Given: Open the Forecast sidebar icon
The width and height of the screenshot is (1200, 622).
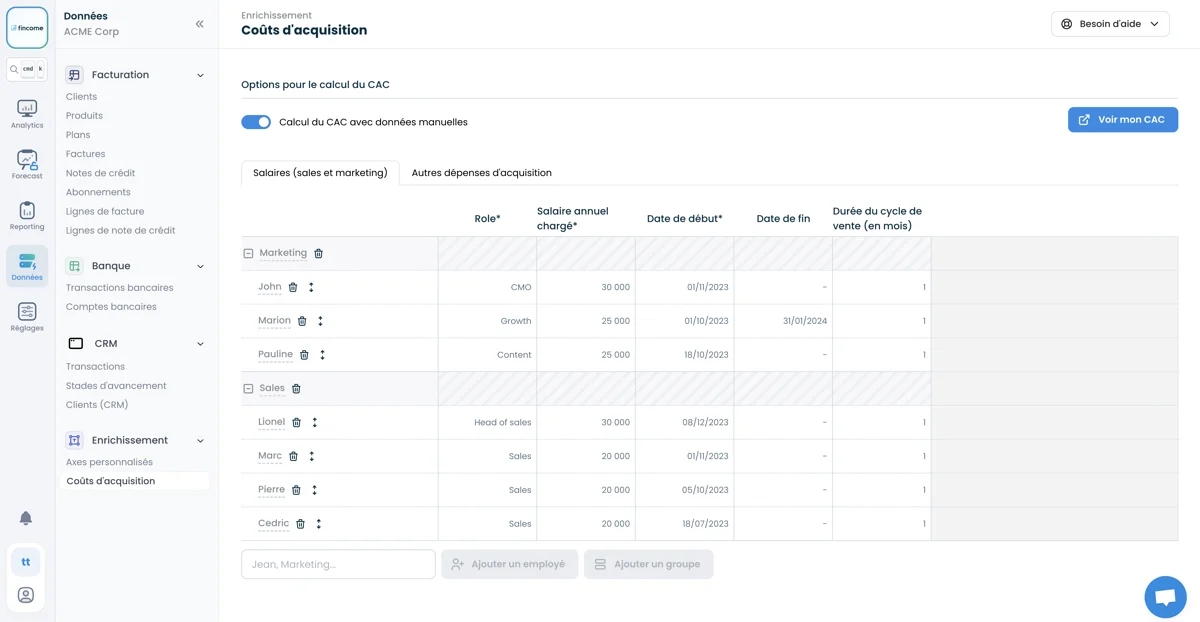Looking at the screenshot, I should (x=27, y=165).
